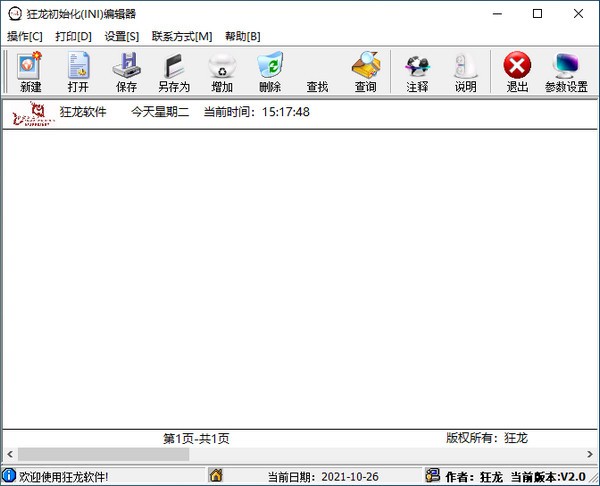600x486 pixels.
Task: Click the 今天星期二 weekday text
Action: (160, 112)
